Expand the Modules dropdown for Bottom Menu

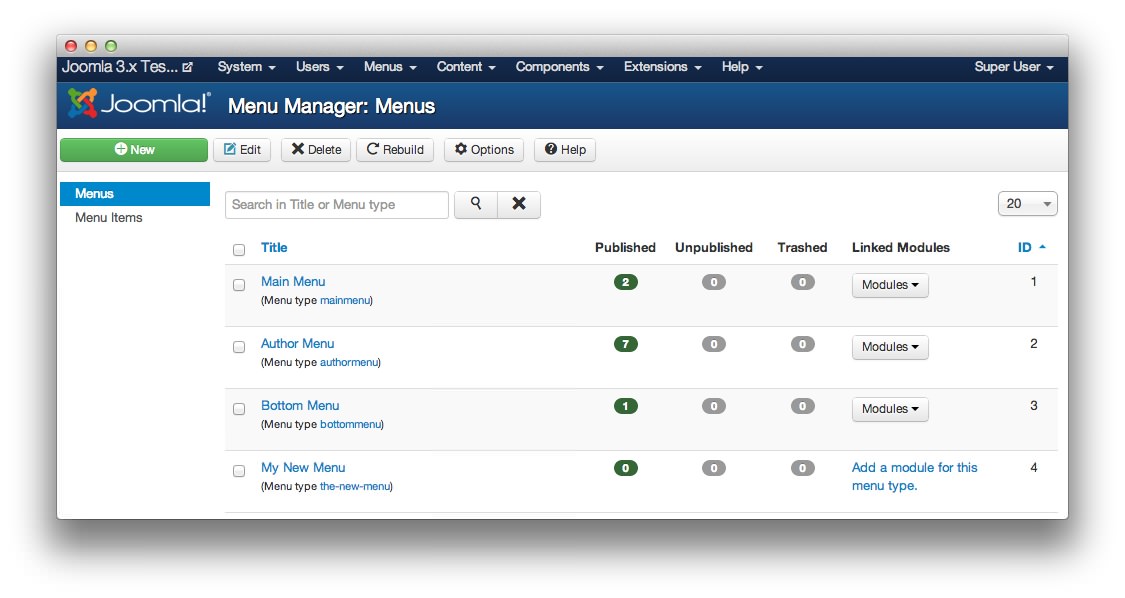pos(889,409)
